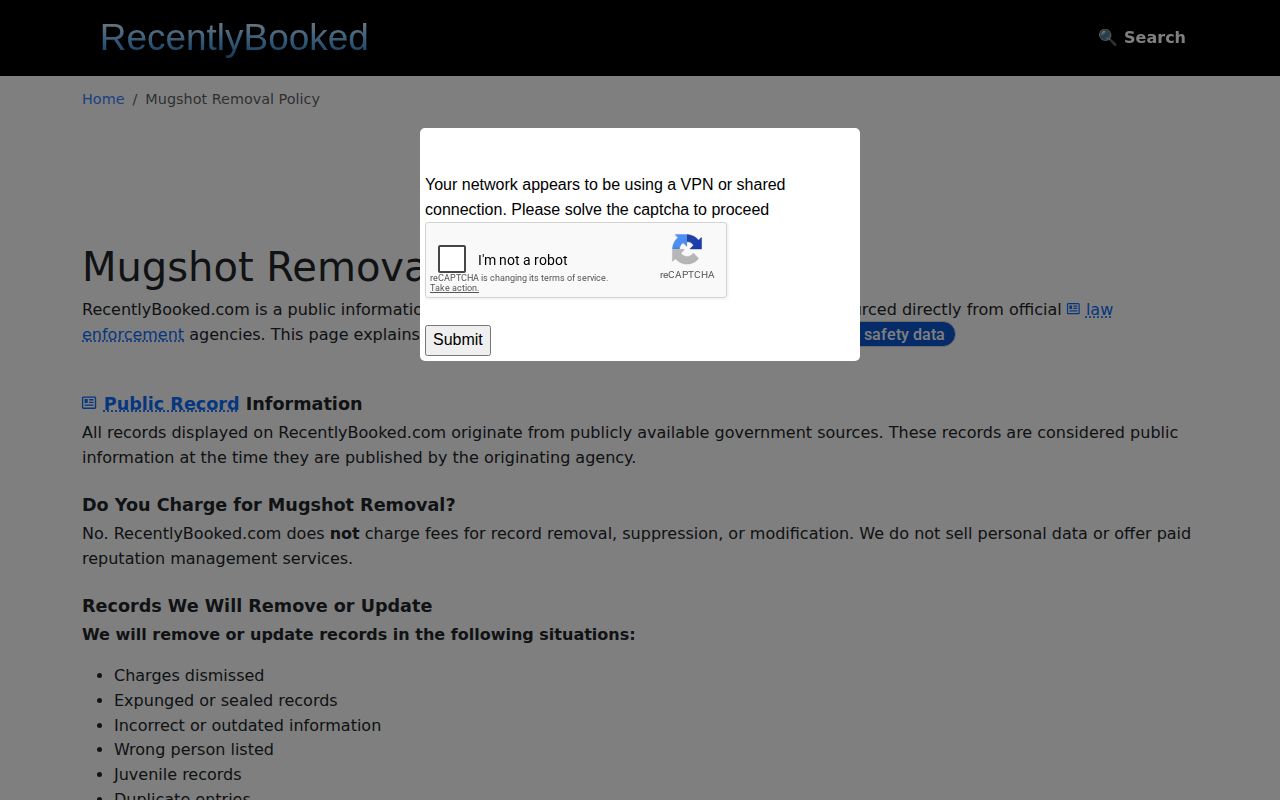Click the RecentlyBooked site logo

pos(234,38)
